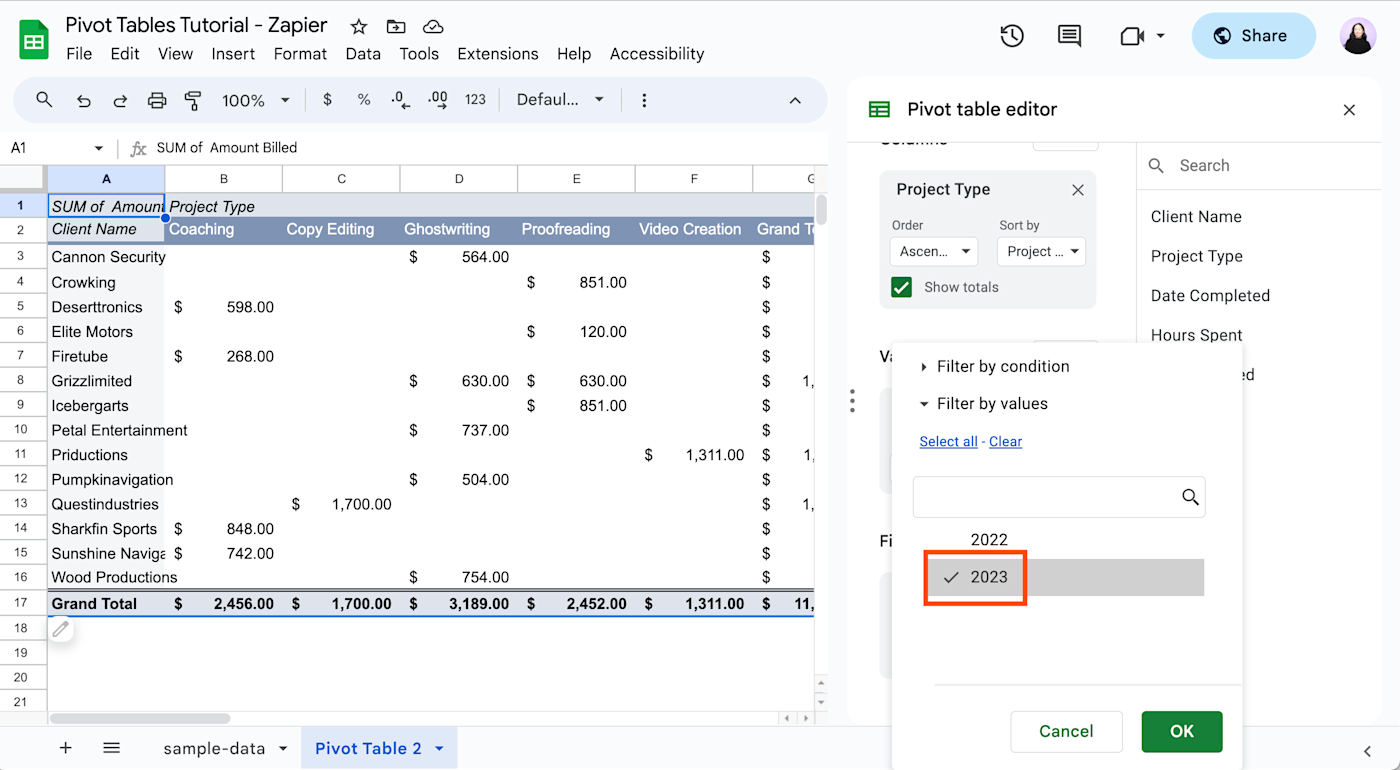Open version history clock icon
Screen dimensions: 1400x770
(1012, 36)
